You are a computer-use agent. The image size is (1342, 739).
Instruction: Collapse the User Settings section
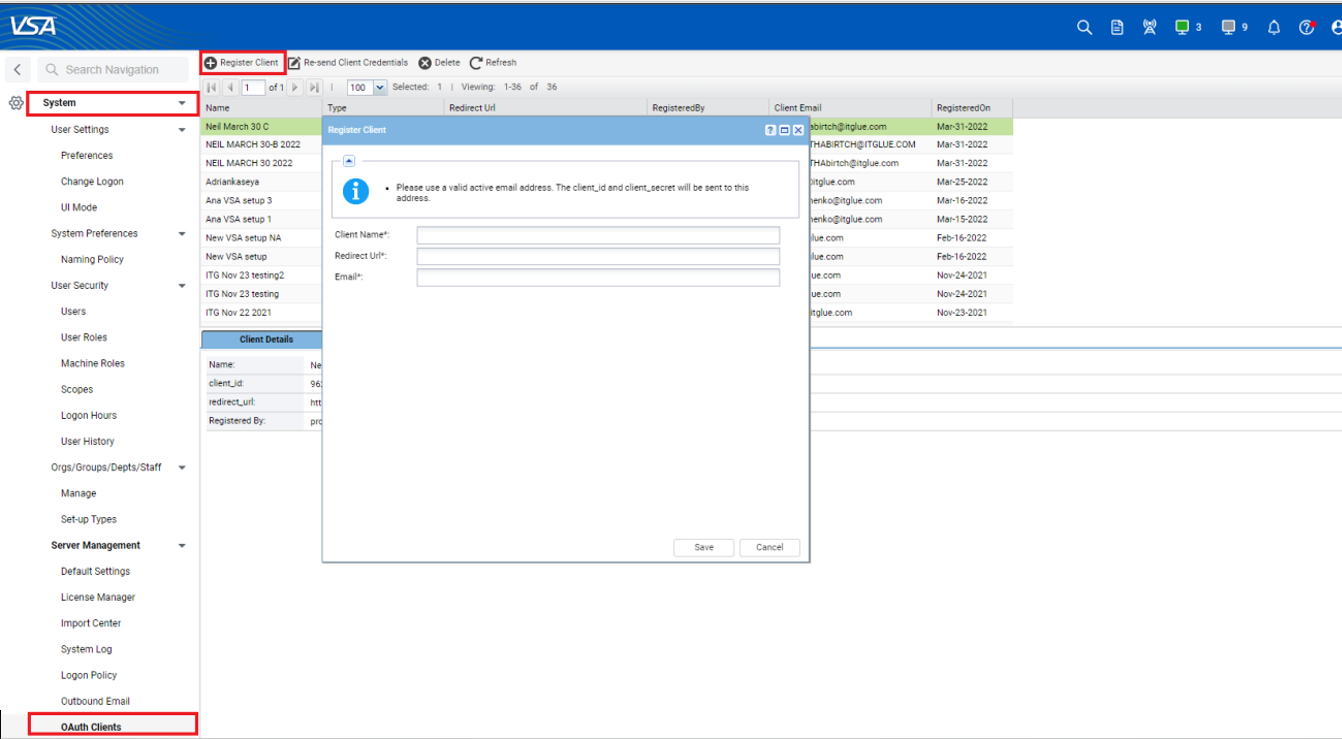tap(182, 130)
